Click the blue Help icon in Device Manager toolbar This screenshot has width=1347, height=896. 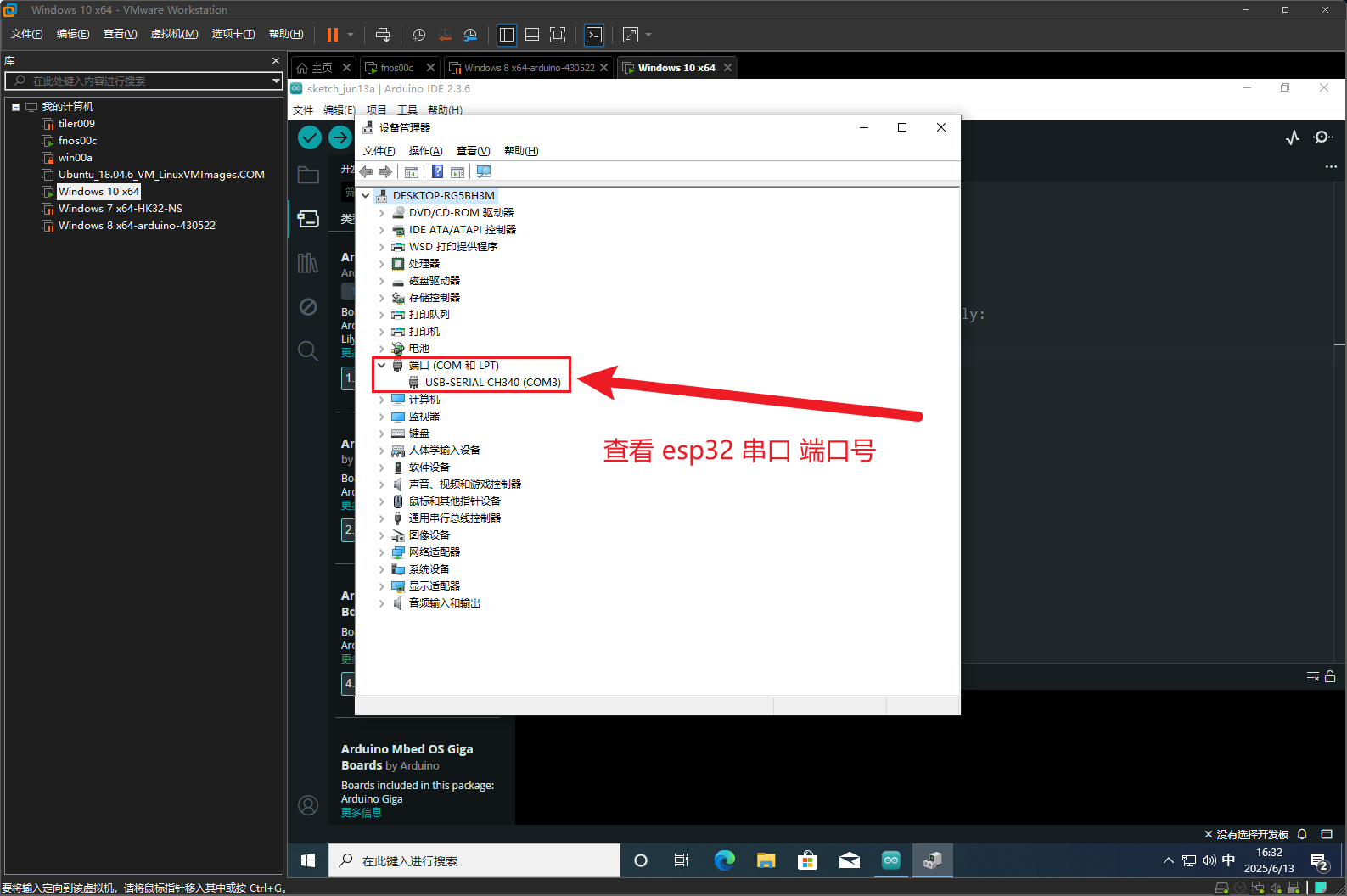tap(437, 172)
